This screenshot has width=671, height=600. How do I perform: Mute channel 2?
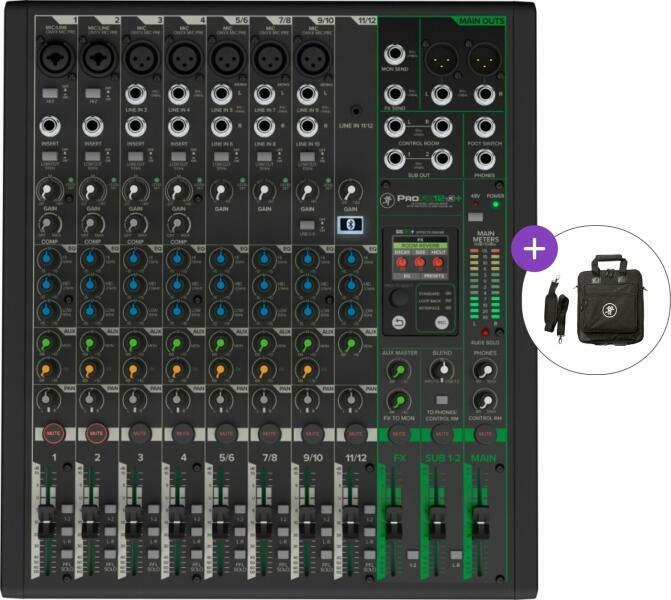96,434
